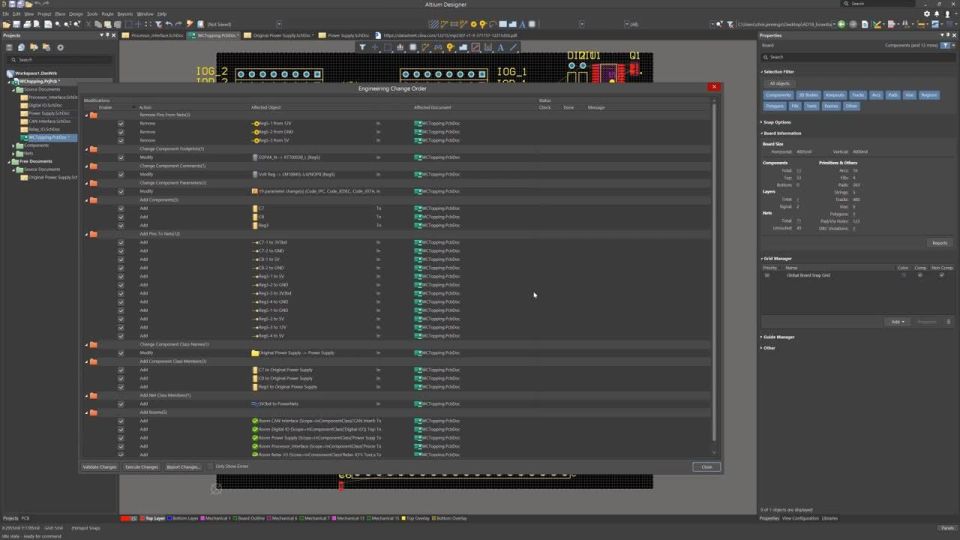Screen dimensions: 960x540
Task: Click the notifications bell icon at top right
Action: coord(937,13)
